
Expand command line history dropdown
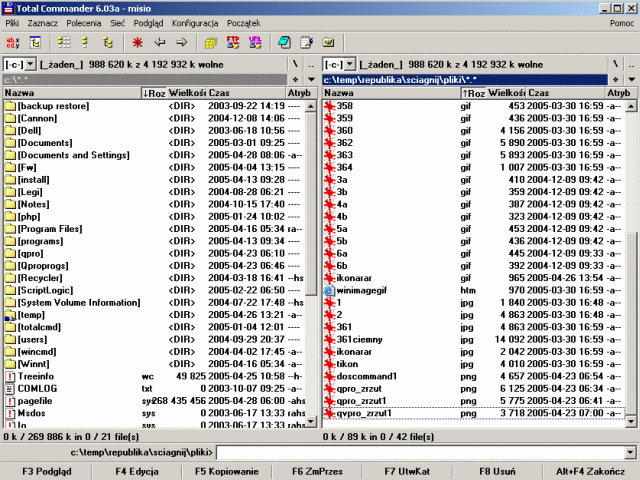[x=630, y=452]
